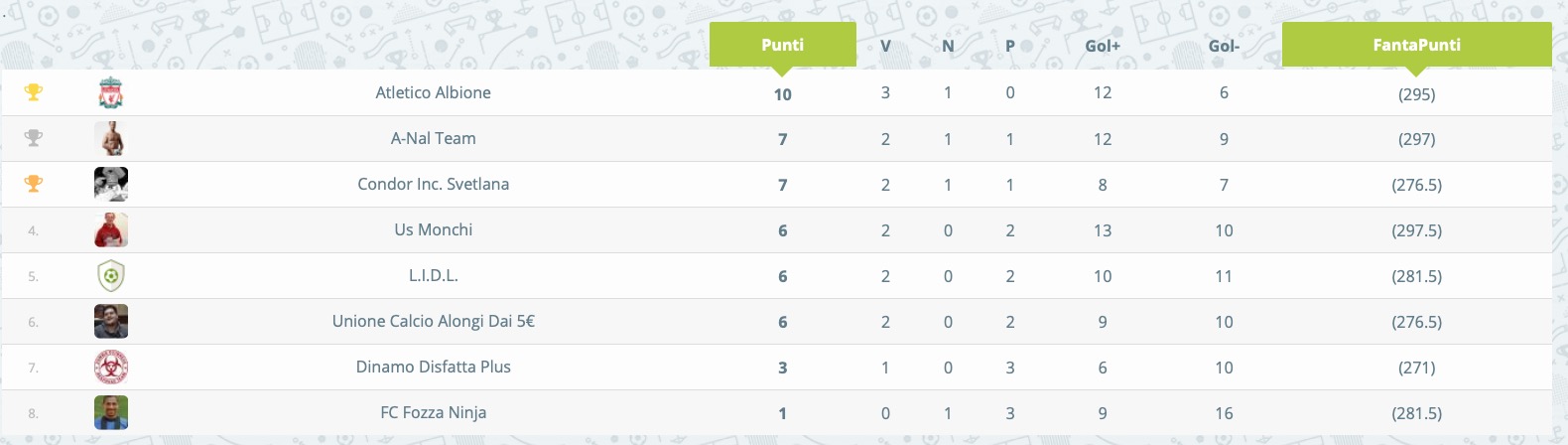
Task: Sort standings by the FantaPunti column
Action: click(x=1416, y=45)
